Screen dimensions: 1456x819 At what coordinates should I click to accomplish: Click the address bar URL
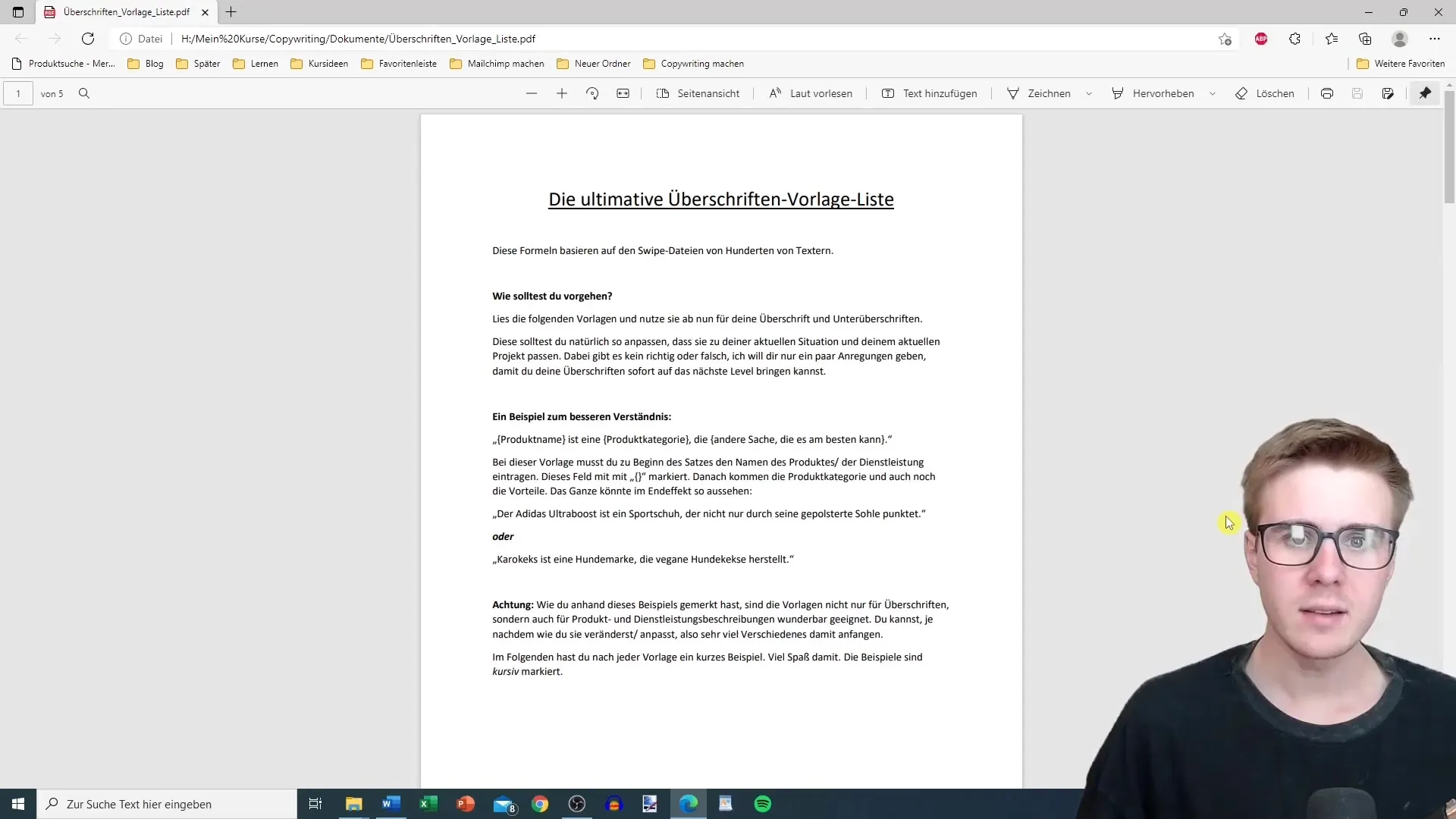pyautogui.click(x=358, y=39)
